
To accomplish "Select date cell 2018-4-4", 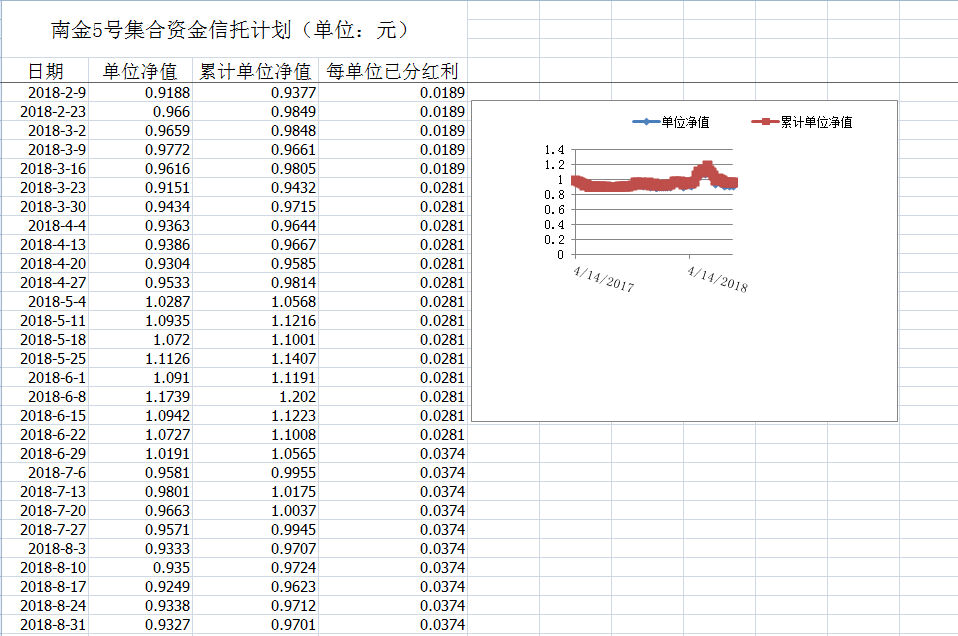I will click(46, 225).
